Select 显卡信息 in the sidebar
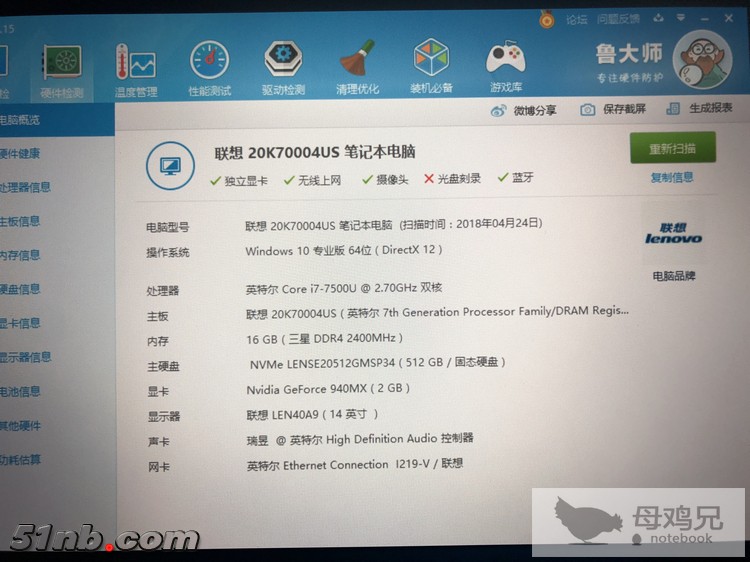Screen dimensions: 750x562 click(20, 323)
